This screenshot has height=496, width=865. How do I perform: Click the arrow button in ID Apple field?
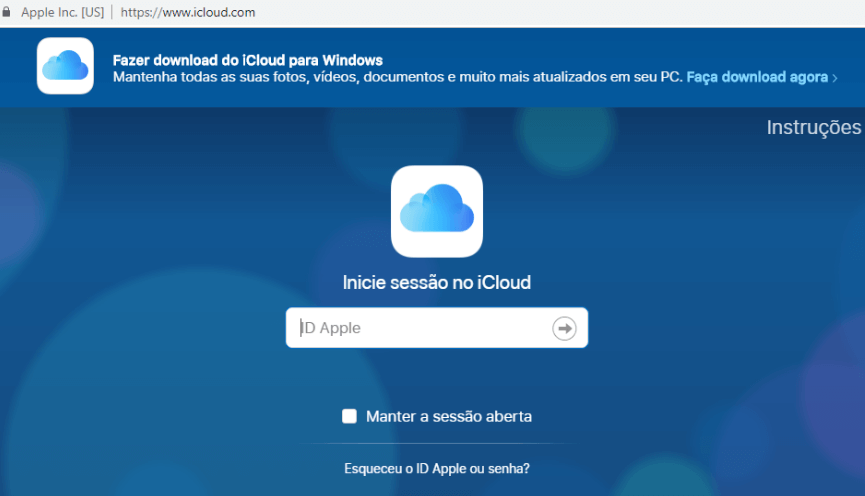pos(564,328)
